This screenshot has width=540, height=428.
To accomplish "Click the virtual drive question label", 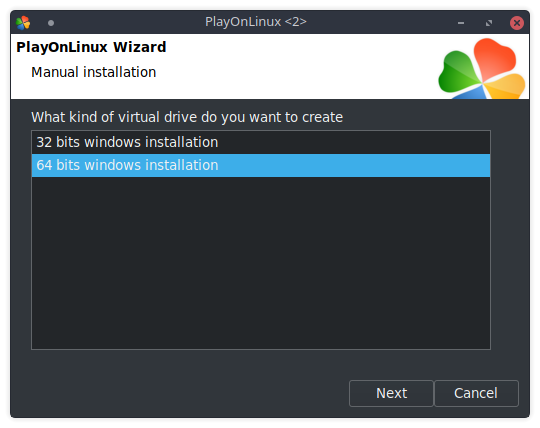I will (187, 117).
